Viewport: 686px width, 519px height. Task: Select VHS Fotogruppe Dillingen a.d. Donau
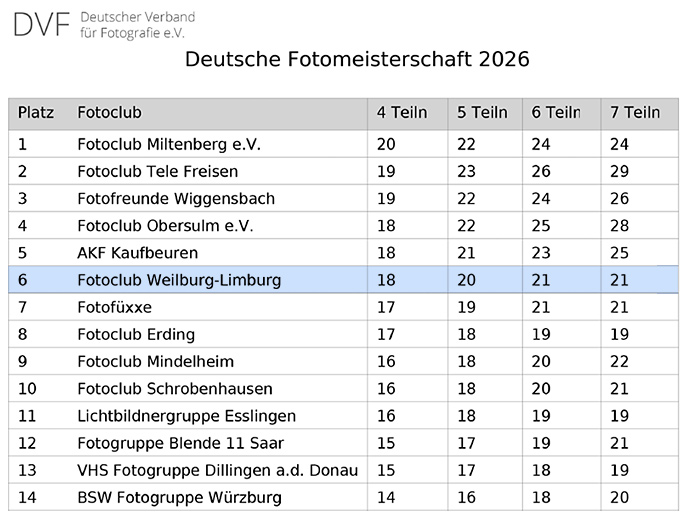(217, 470)
